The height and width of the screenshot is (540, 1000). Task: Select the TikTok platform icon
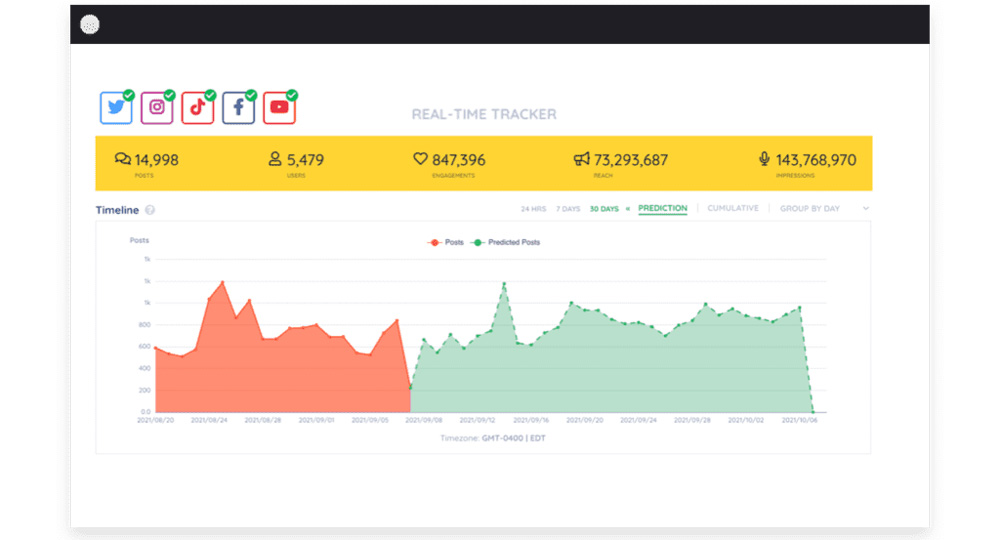tap(197, 108)
